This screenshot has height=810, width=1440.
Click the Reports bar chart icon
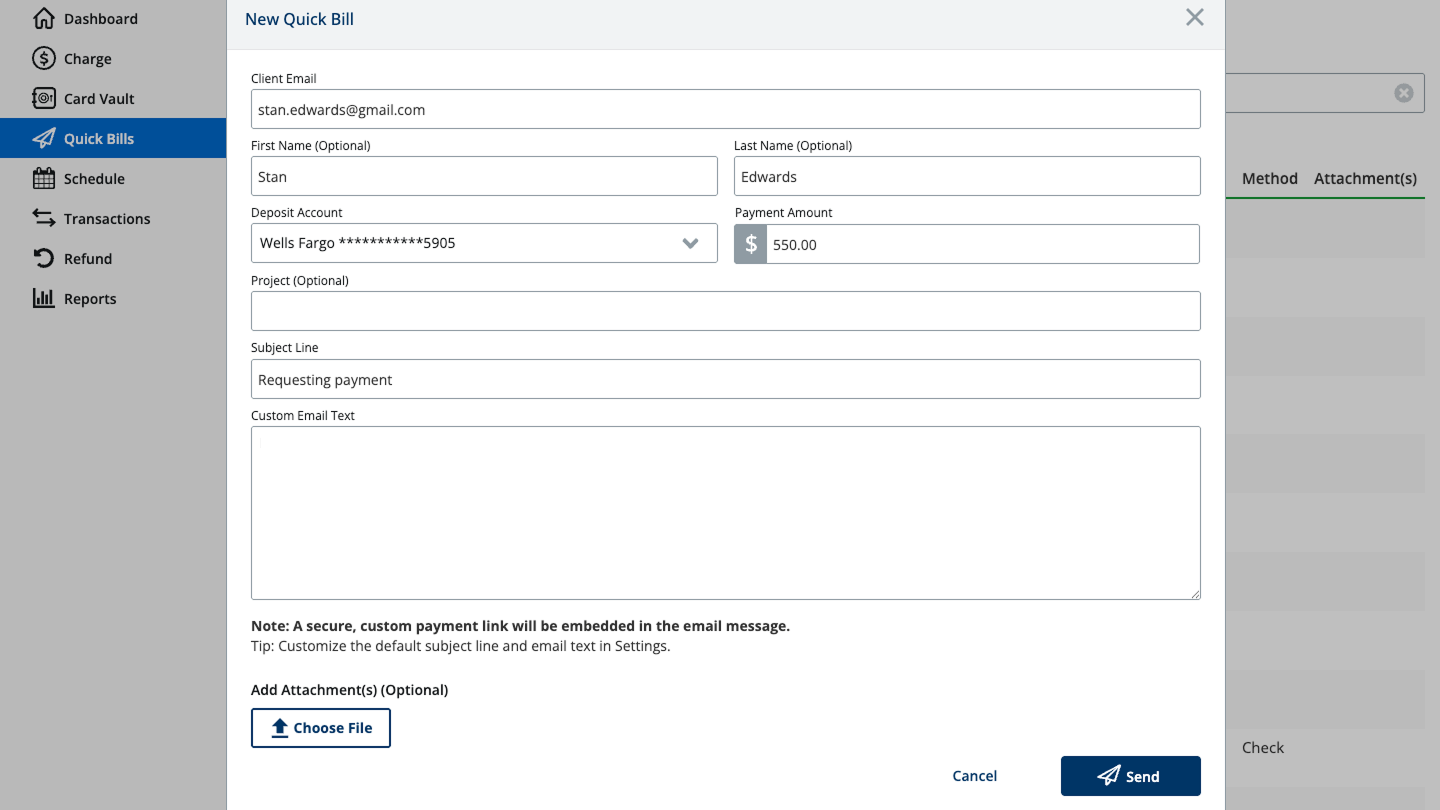44,298
